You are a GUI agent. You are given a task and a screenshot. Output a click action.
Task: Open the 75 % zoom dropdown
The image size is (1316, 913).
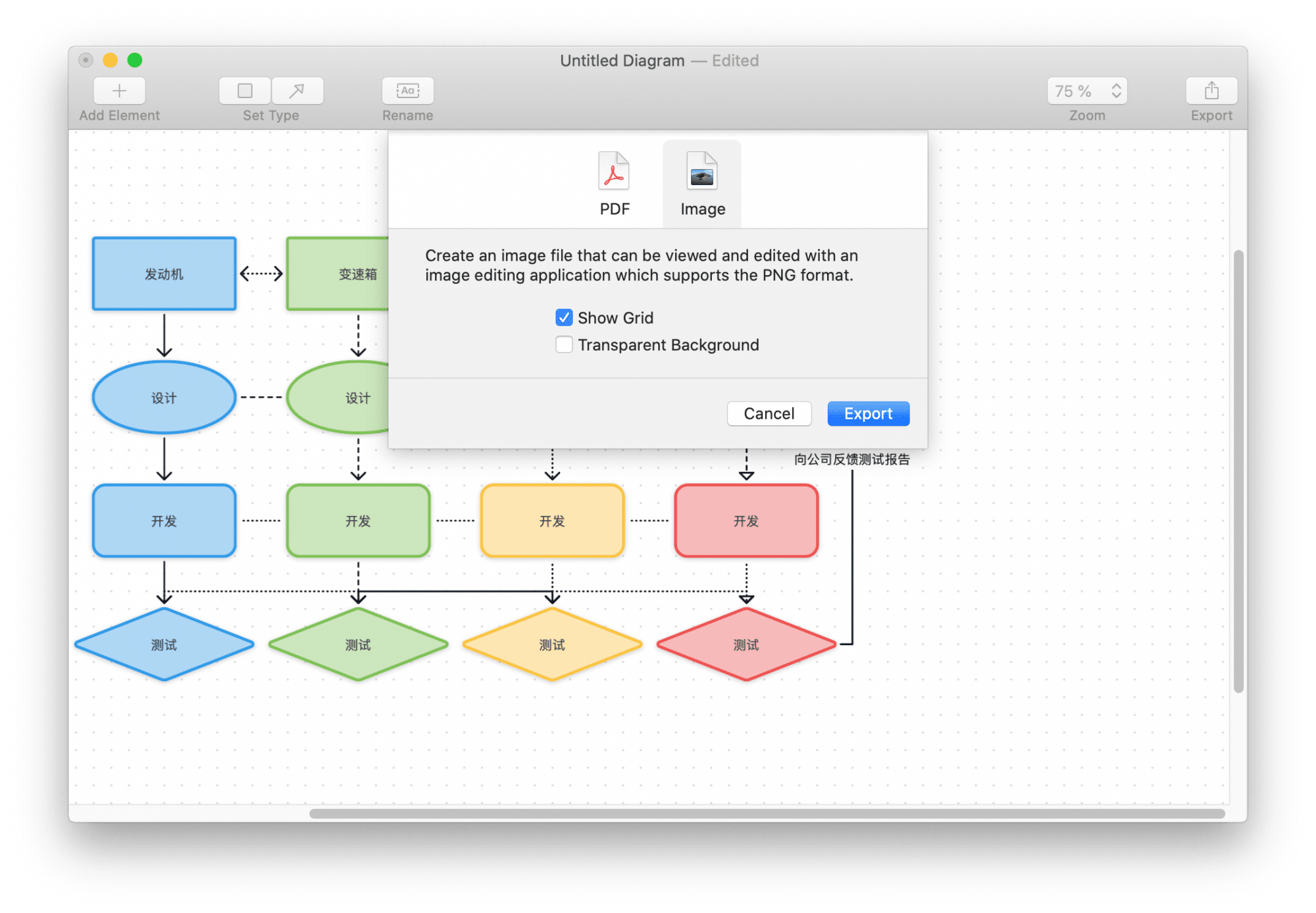coord(1086,91)
